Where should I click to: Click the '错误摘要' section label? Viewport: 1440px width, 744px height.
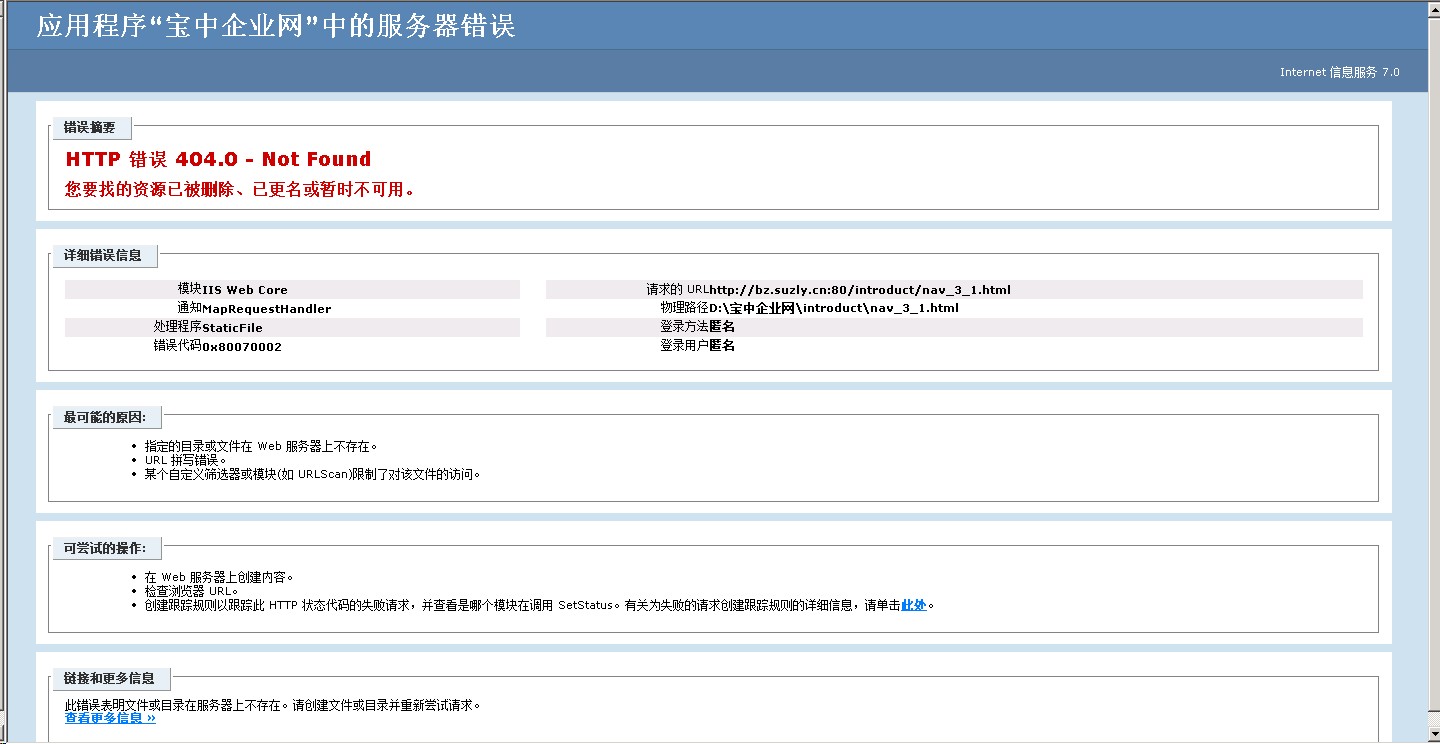90,128
